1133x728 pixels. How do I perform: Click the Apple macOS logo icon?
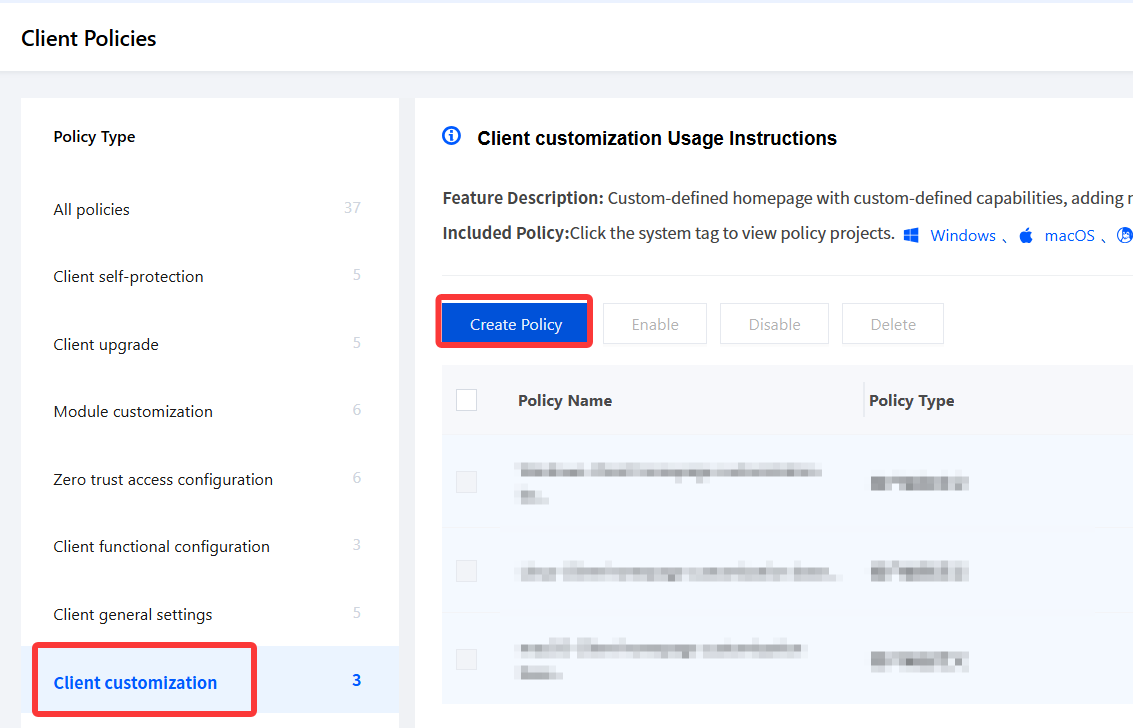tap(1026, 235)
